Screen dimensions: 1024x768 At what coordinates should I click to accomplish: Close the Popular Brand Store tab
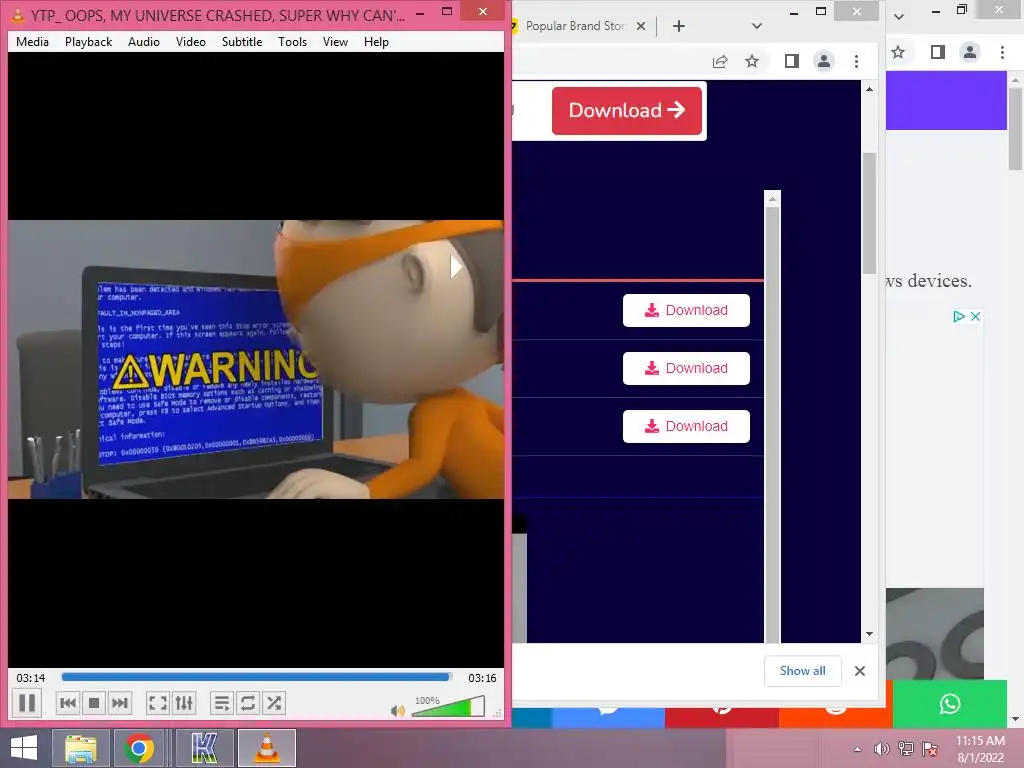pos(641,26)
